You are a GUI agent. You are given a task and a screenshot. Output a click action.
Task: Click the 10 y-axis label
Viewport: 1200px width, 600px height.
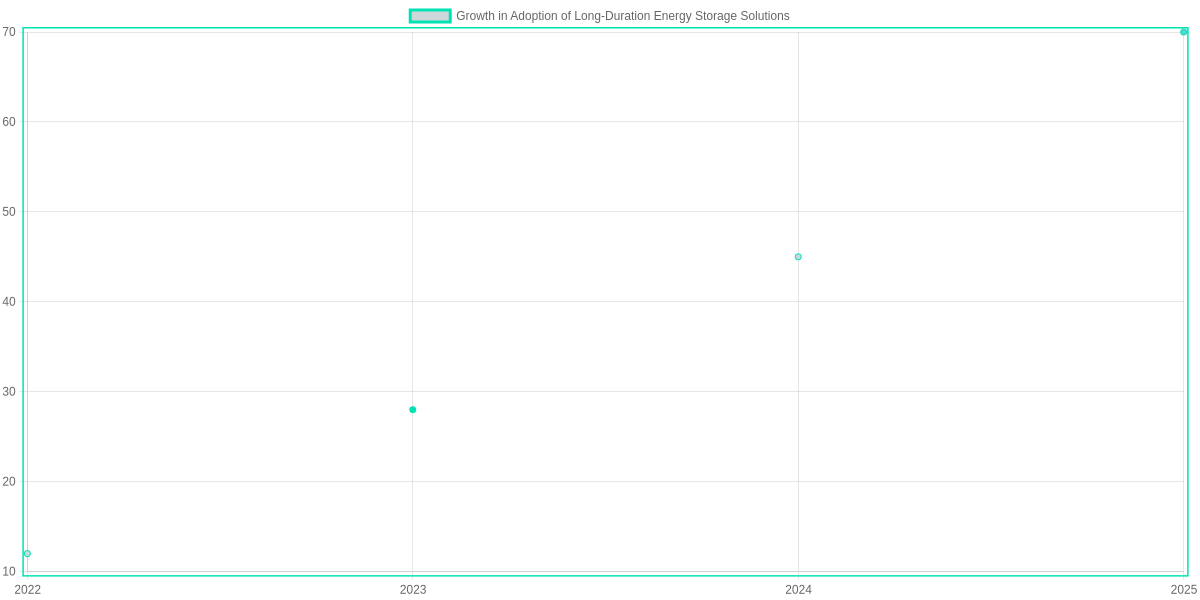click(x=10, y=570)
